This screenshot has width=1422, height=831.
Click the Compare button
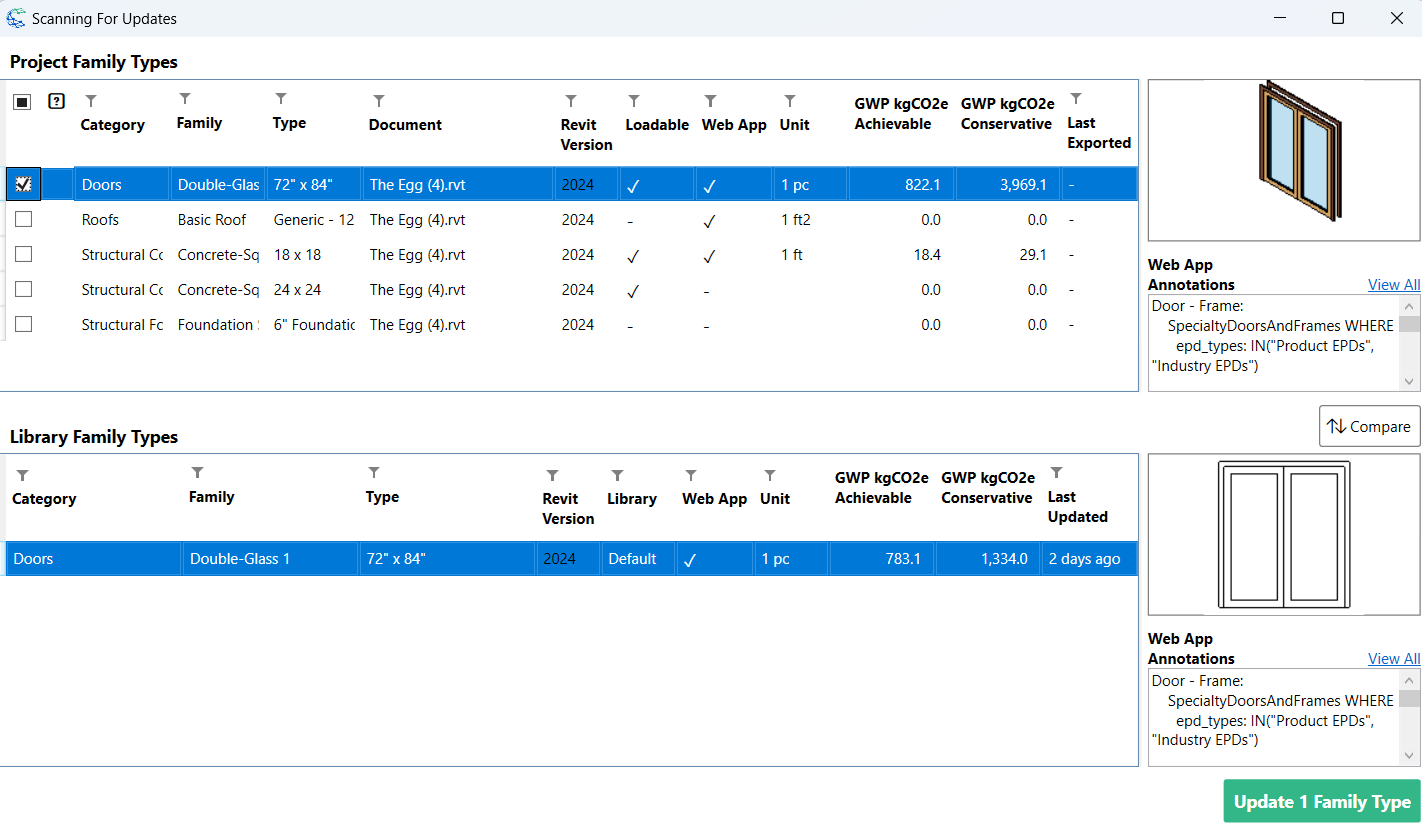pyautogui.click(x=1369, y=426)
